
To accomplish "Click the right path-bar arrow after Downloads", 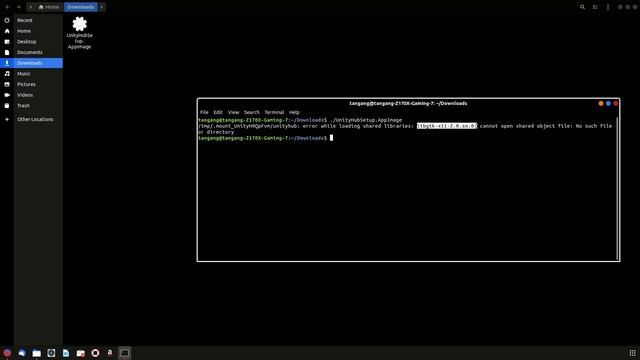I will [x=102, y=7].
